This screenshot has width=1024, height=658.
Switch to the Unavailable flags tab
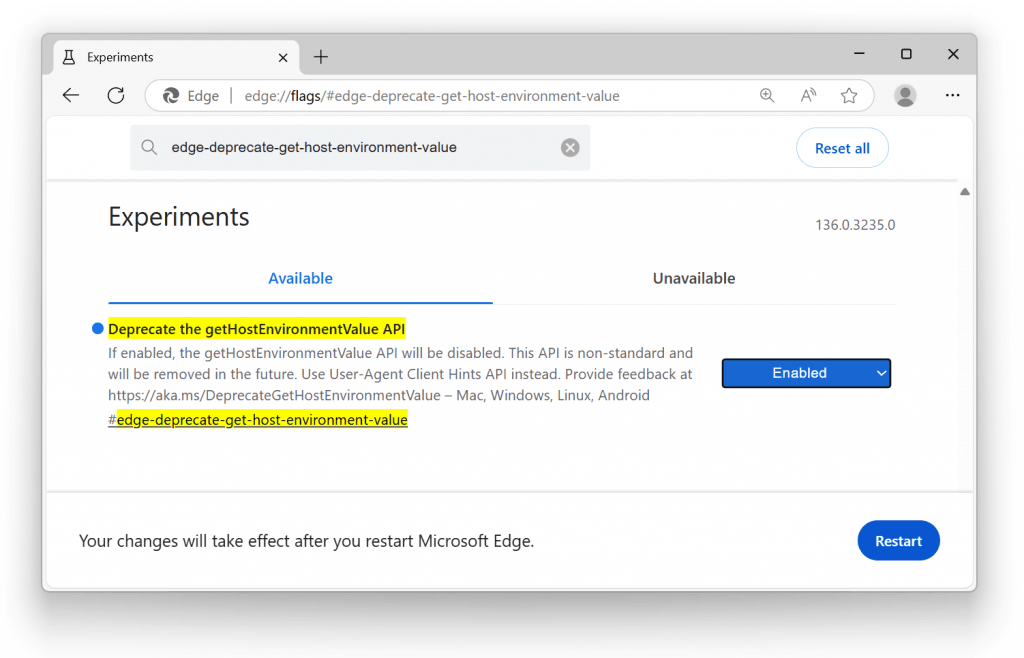(x=694, y=278)
